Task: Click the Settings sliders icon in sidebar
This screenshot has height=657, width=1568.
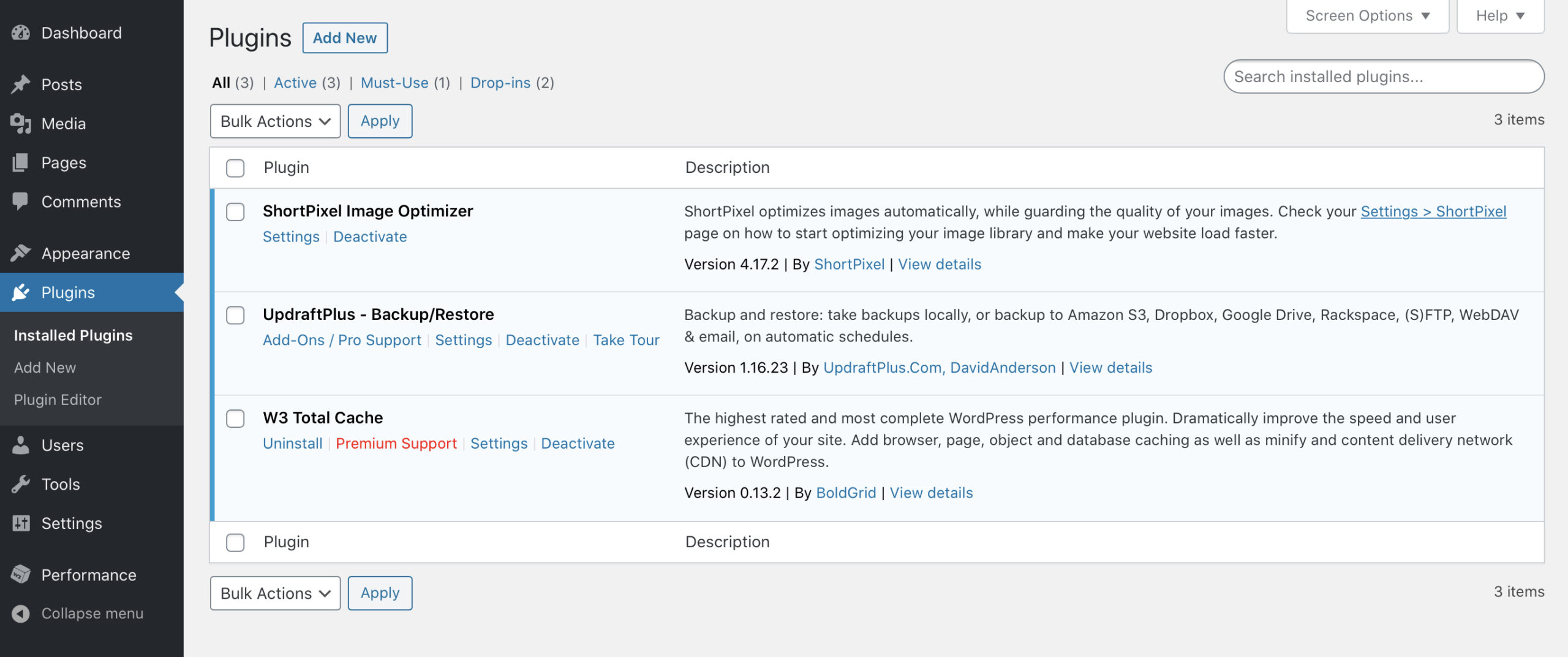Action: coord(21,523)
